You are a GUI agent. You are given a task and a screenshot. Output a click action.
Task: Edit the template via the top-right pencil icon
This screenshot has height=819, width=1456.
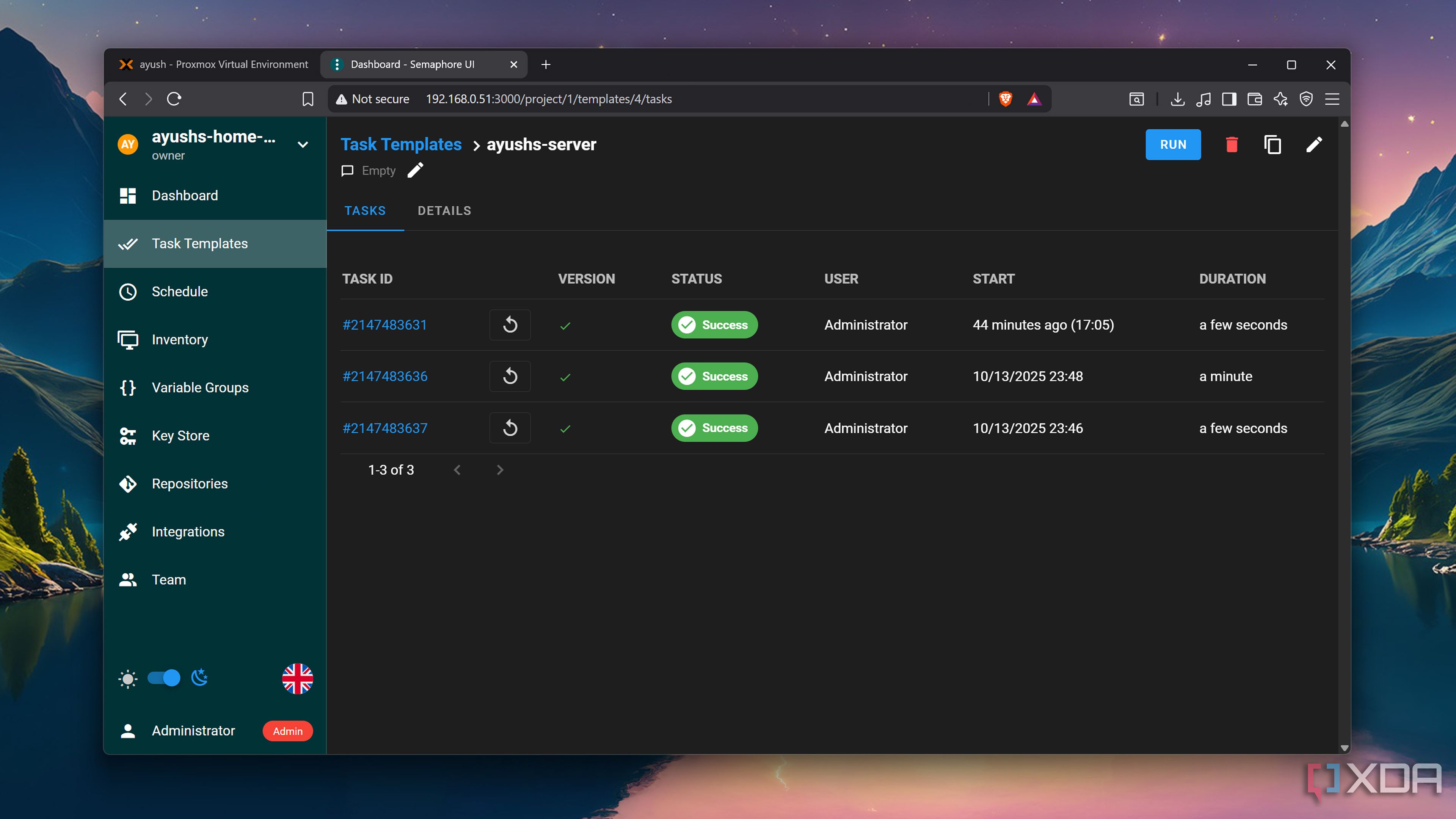click(1314, 145)
